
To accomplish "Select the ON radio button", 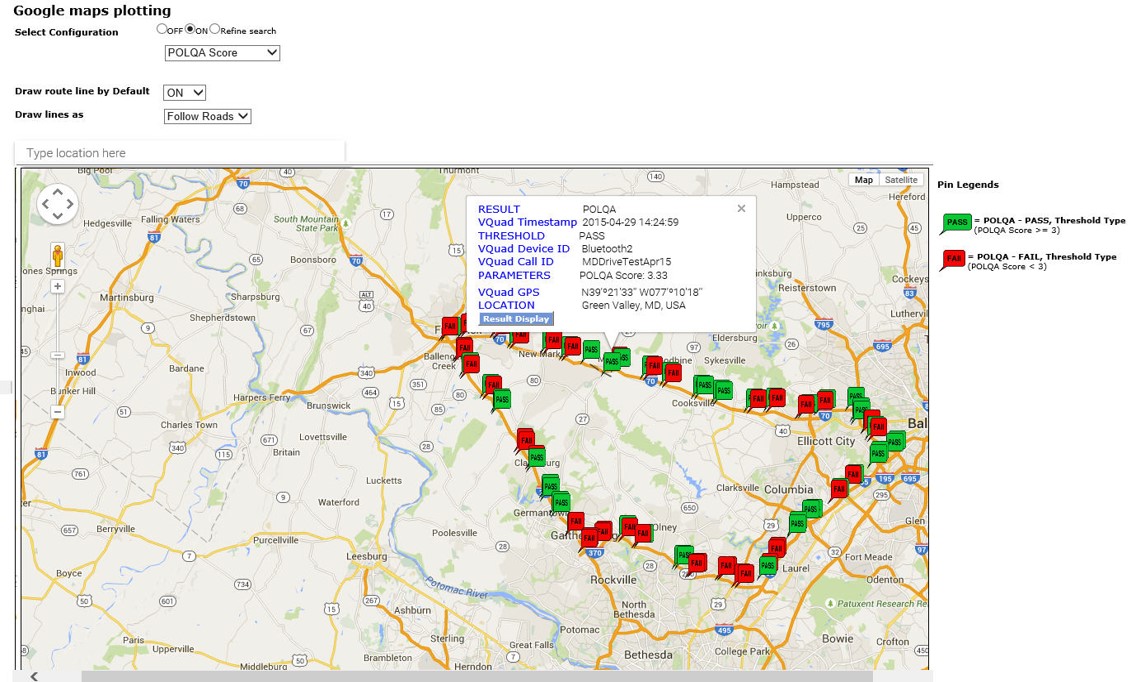I will [190, 29].
